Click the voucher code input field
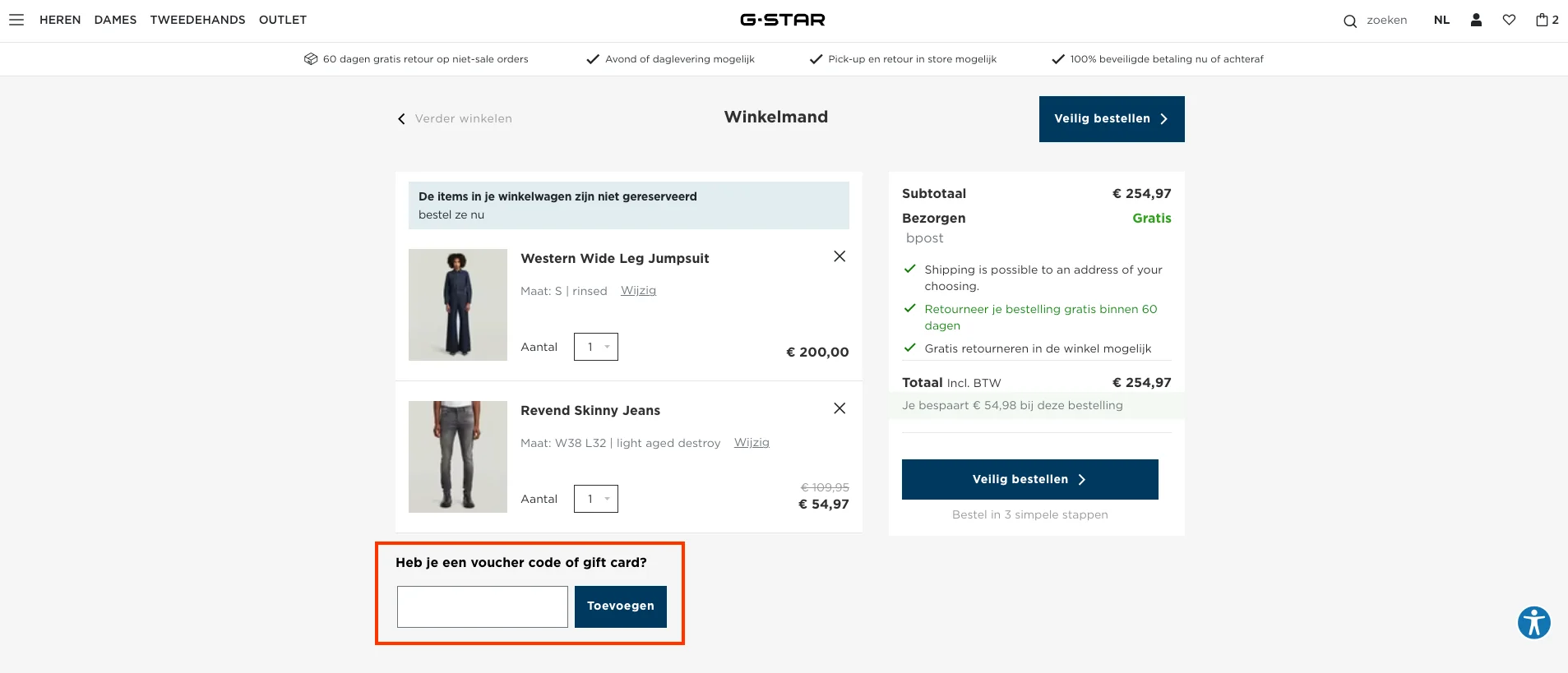Image resolution: width=1568 pixels, height=673 pixels. tap(481, 606)
